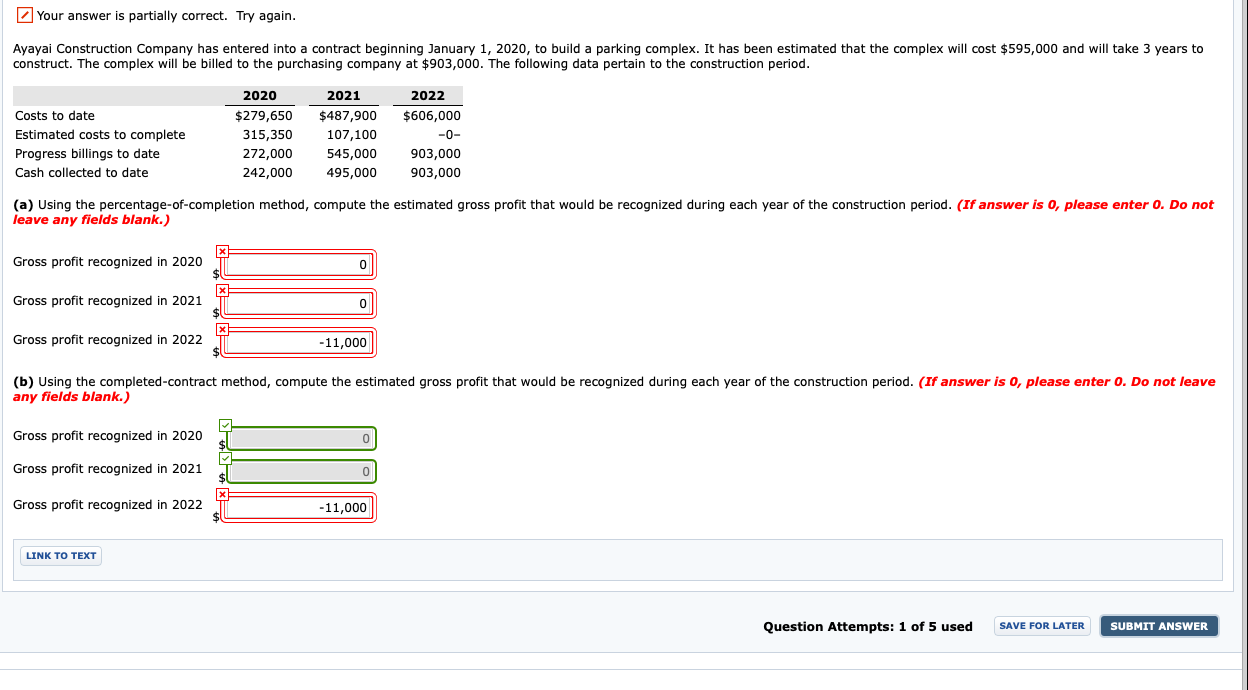
Task: Click the grayed 2020 field in part (b)
Action: pyautogui.click(x=300, y=437)
